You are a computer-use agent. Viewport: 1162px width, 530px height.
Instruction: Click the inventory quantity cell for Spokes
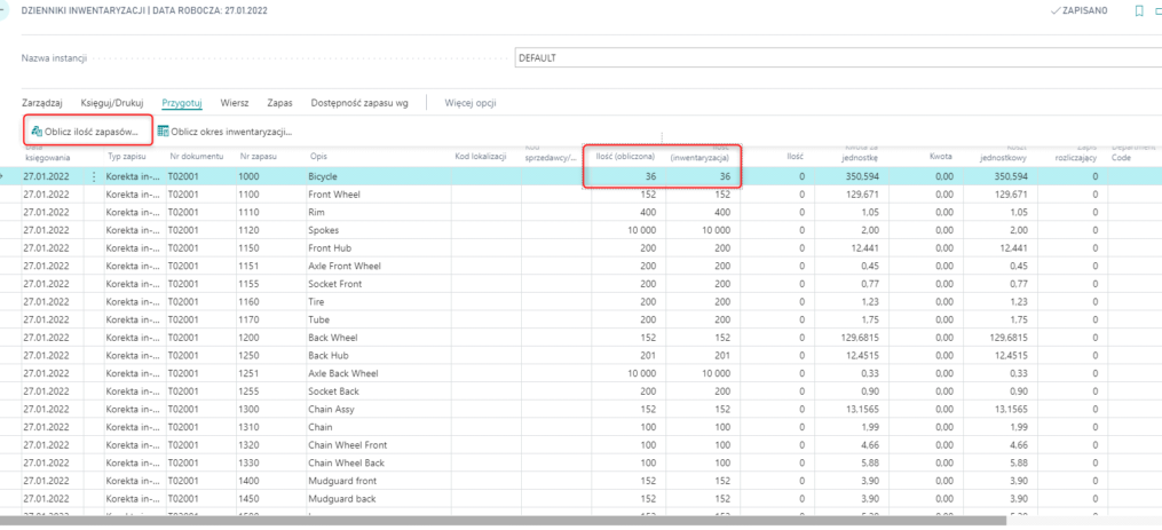(x=704, y=230)
